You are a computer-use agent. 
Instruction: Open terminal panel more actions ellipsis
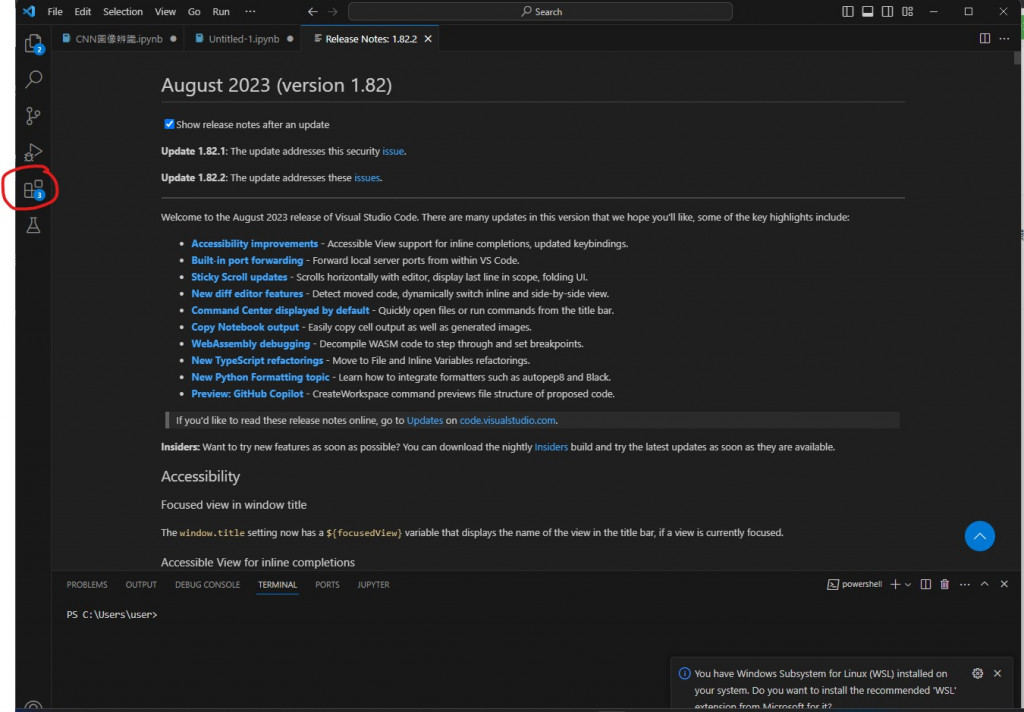pos(965,585)
